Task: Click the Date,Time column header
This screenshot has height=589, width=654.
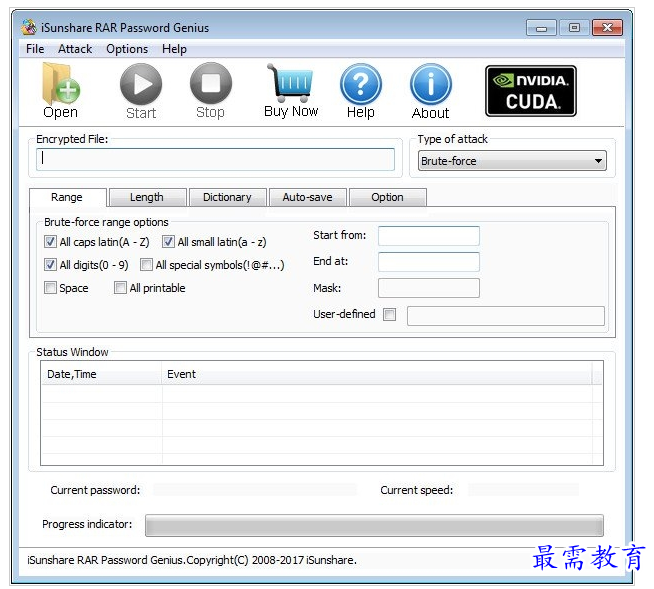Action: 101,374
